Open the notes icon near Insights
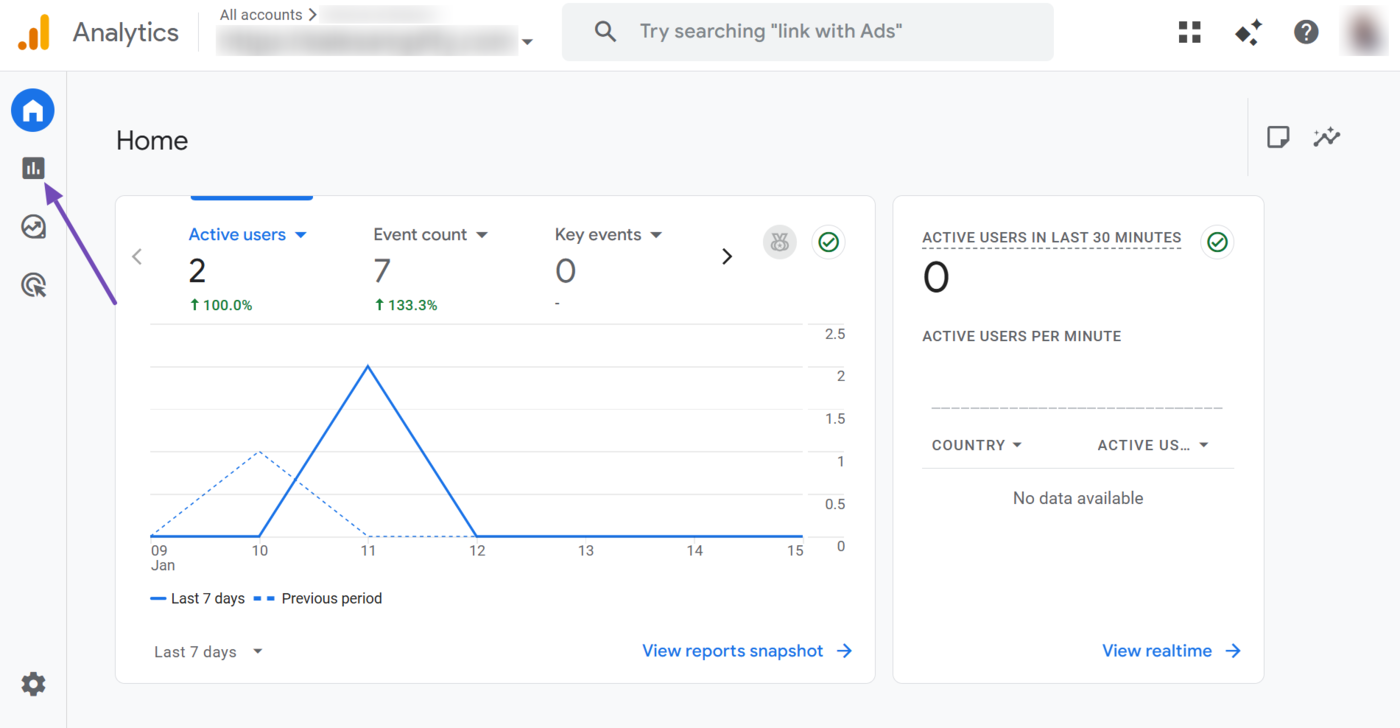This screenshot has height=728, width=1400. 1278,137
